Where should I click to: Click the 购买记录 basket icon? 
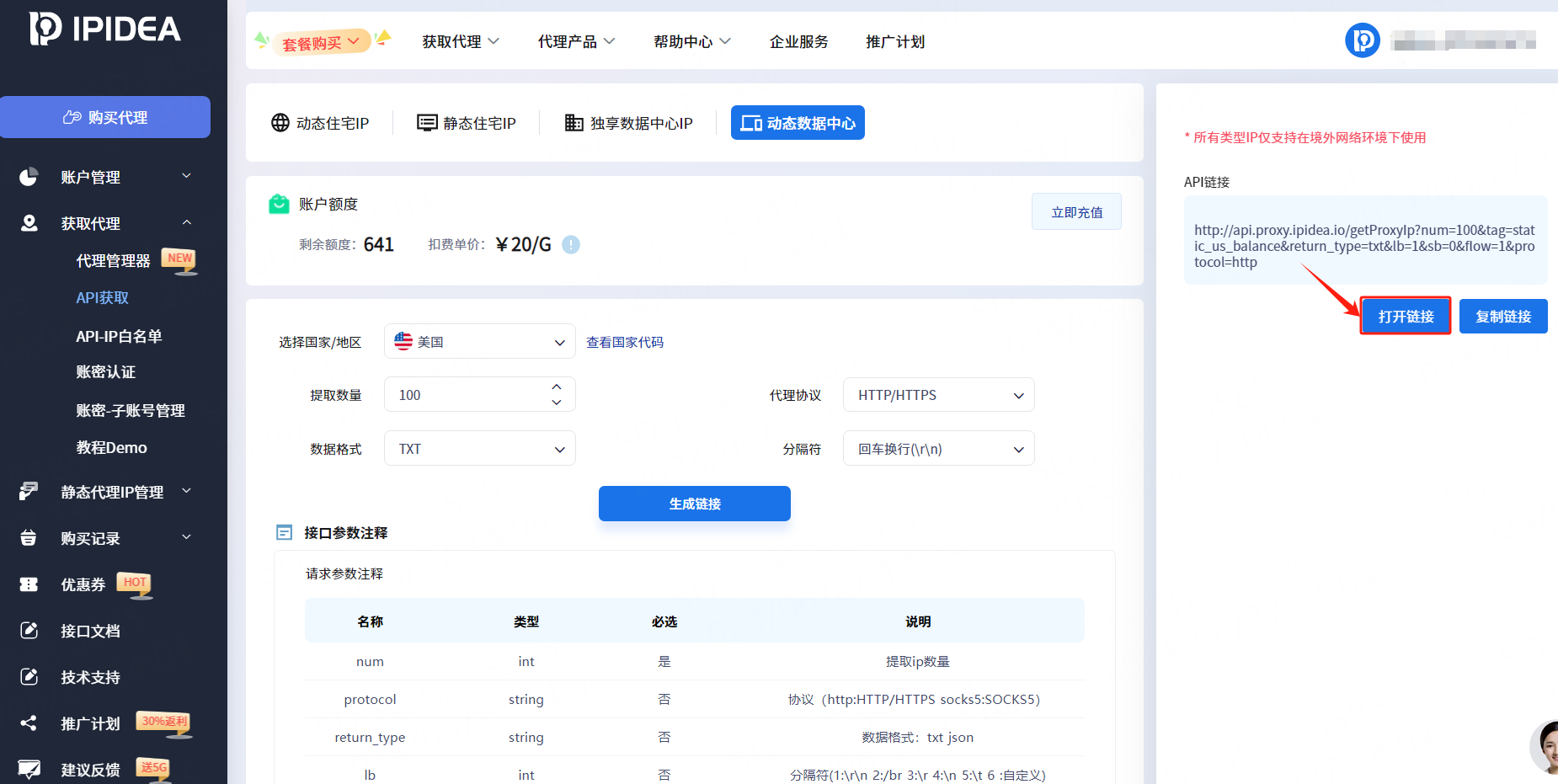pyautogui.click(x=29, y=537)
